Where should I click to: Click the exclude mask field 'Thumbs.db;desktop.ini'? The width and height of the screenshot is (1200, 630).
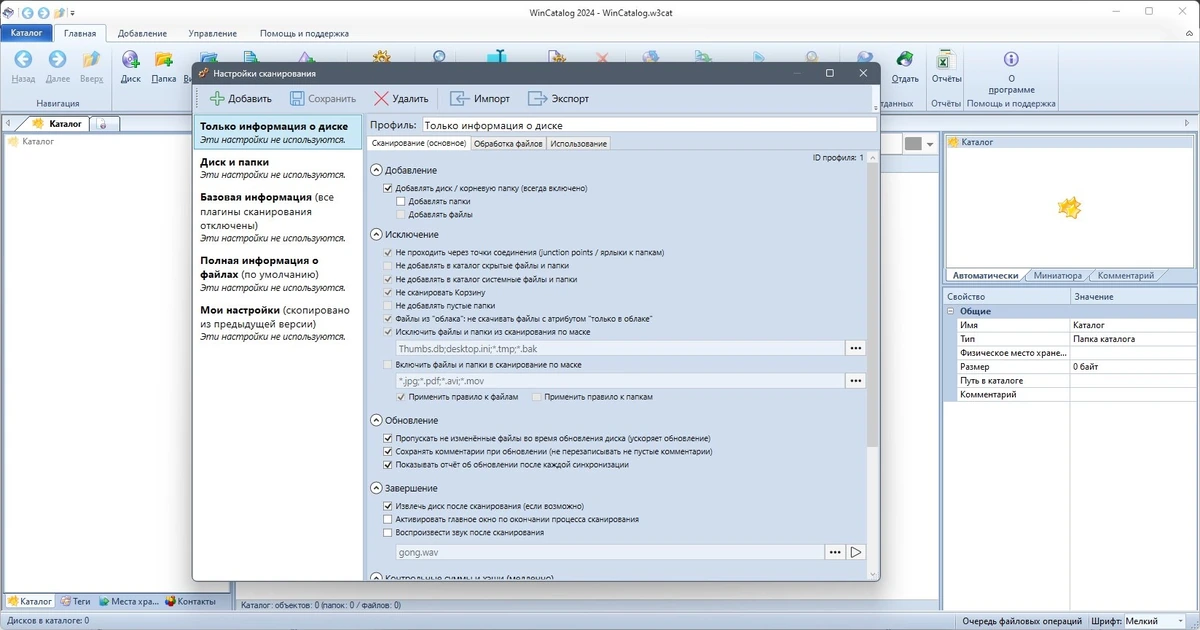tap(620, 348)
